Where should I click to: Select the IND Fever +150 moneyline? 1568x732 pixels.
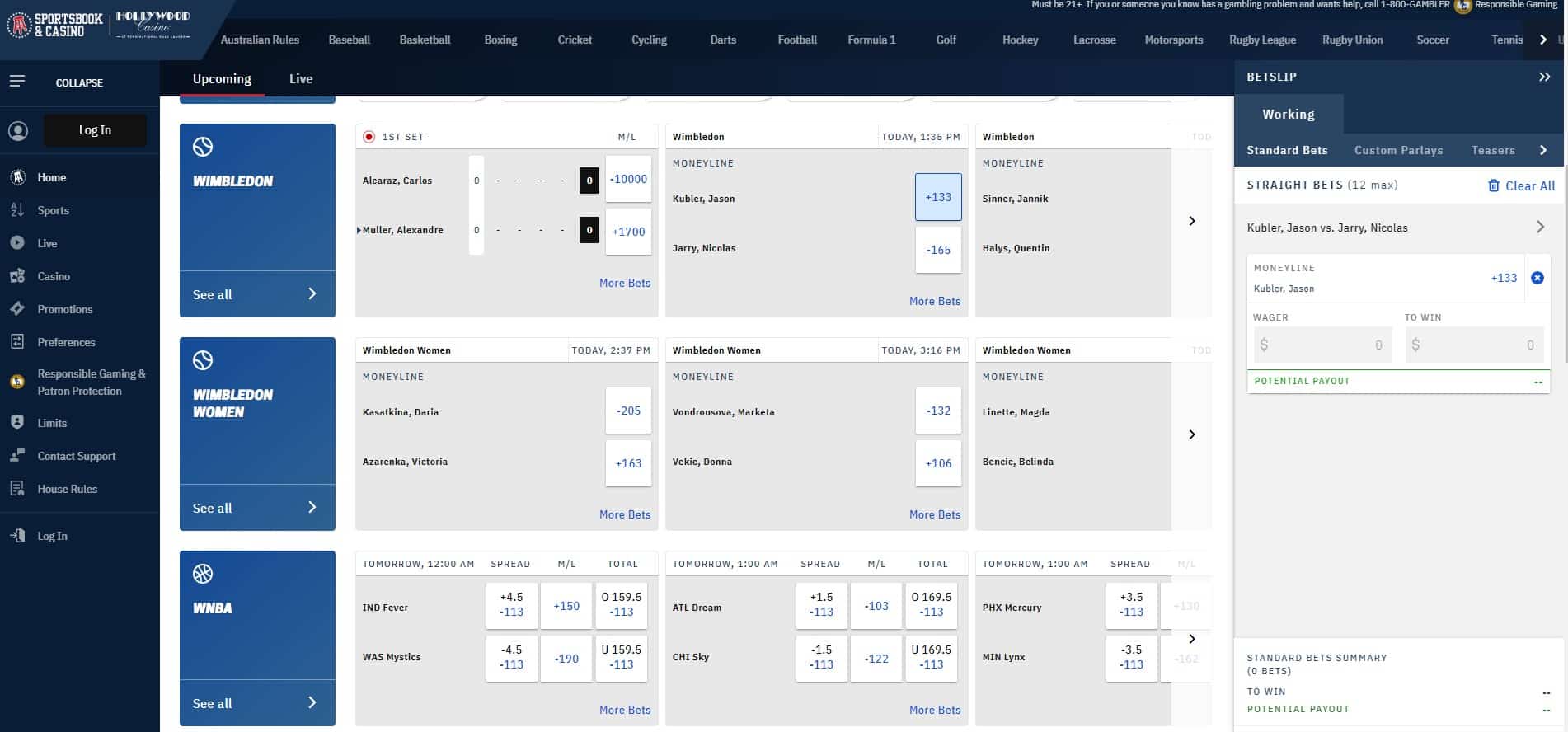click(x=566, y=606)
